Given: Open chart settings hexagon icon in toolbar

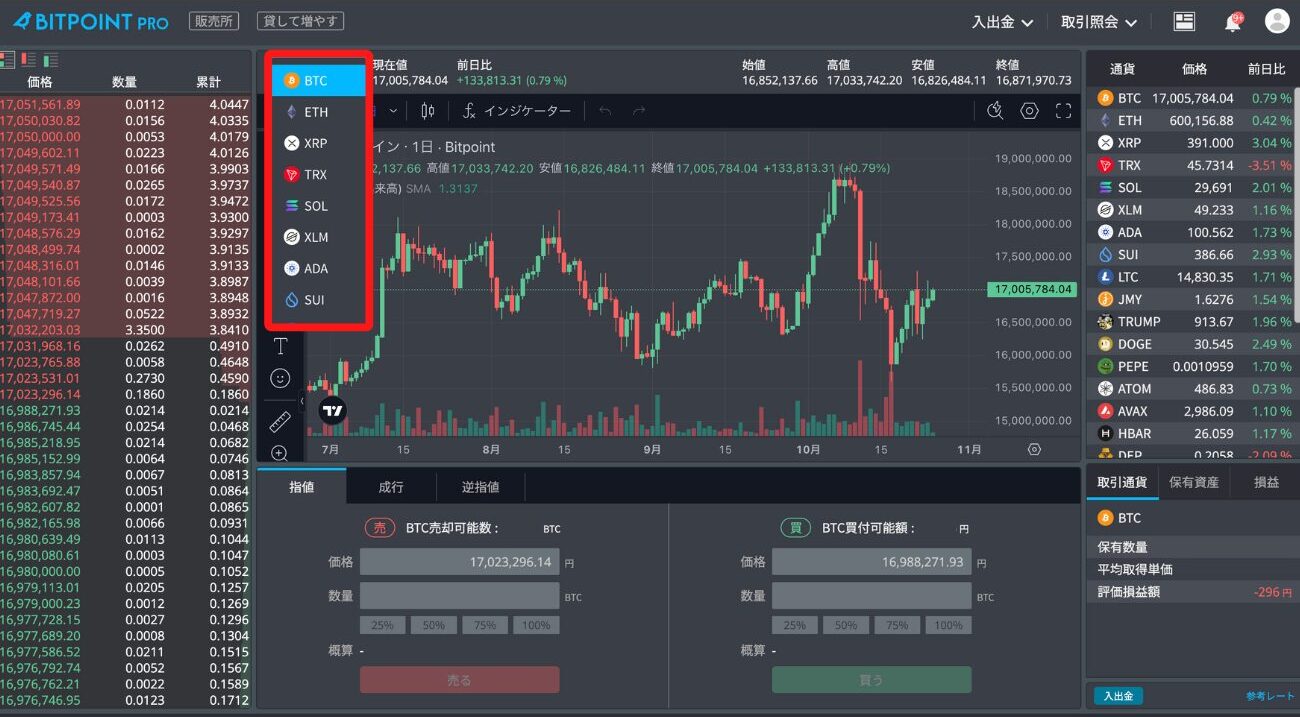Looking at the screenshot, I should tap(1029, 111).
